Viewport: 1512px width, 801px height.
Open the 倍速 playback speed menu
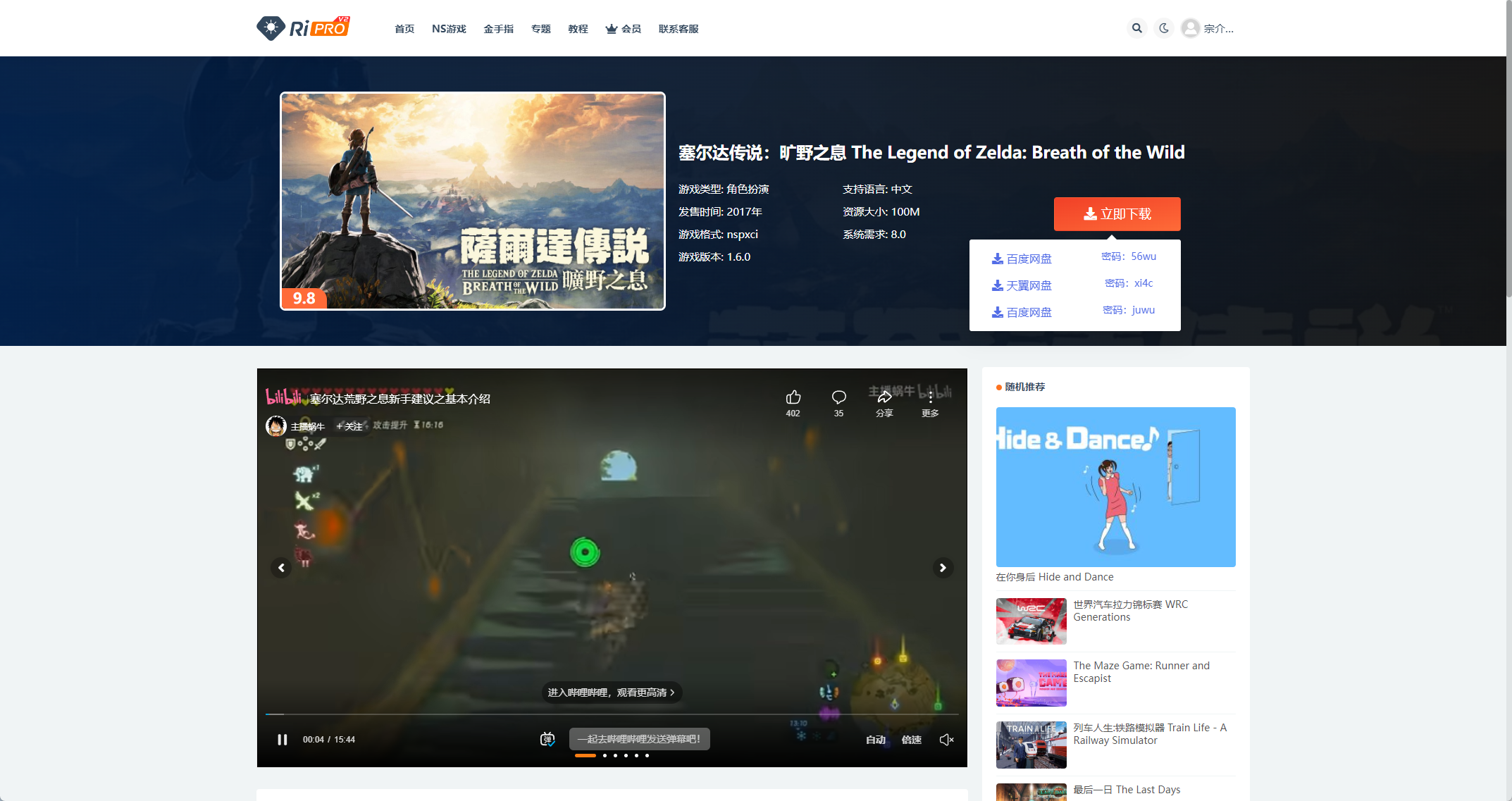click(x=911, y=740)
